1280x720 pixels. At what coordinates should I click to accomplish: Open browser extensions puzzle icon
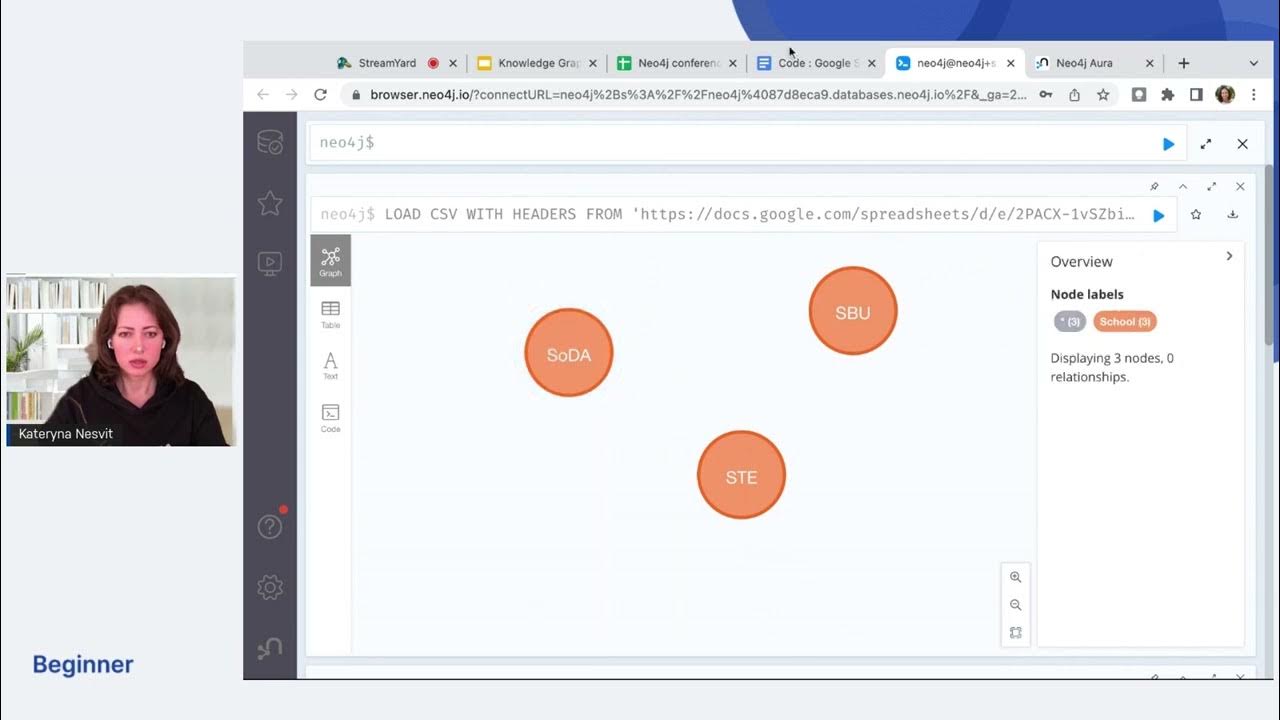point(1167,94)
